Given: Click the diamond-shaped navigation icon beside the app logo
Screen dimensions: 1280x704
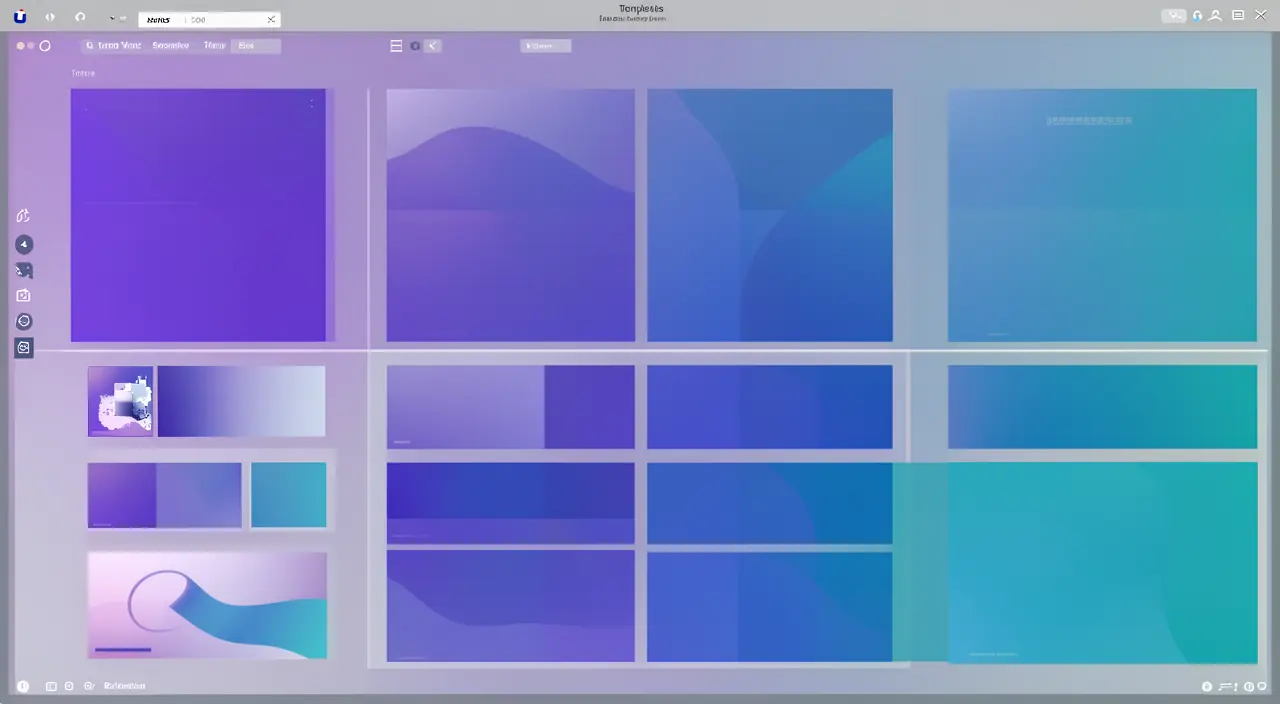Looking at the screenshot, I should (x=50, y=18).
